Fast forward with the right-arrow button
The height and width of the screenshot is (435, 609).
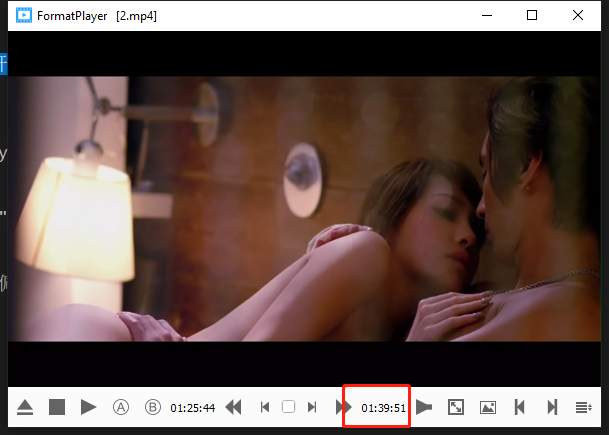pyautogui.click(x=343, y=407)
